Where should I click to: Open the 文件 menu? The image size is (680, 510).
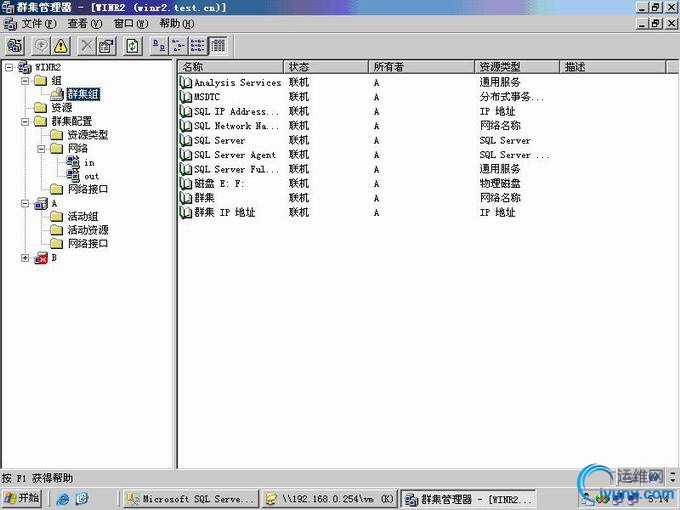[39, 23]
